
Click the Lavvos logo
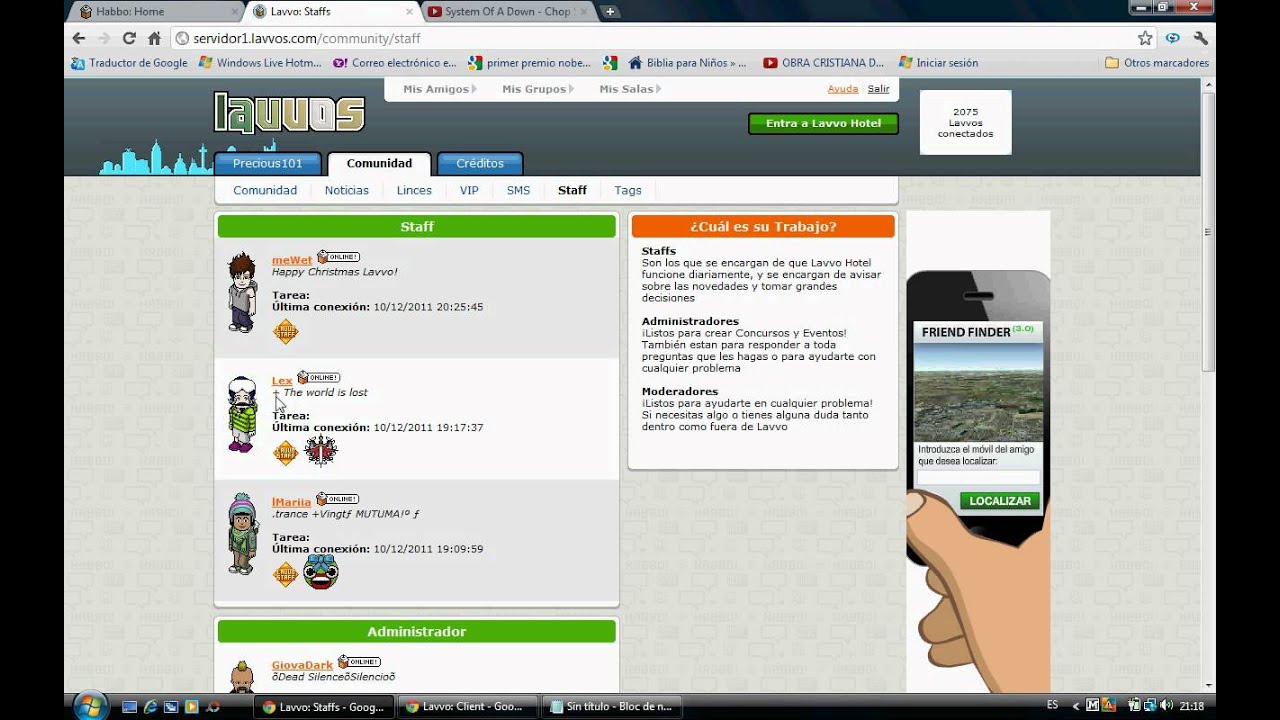(289, 113)
